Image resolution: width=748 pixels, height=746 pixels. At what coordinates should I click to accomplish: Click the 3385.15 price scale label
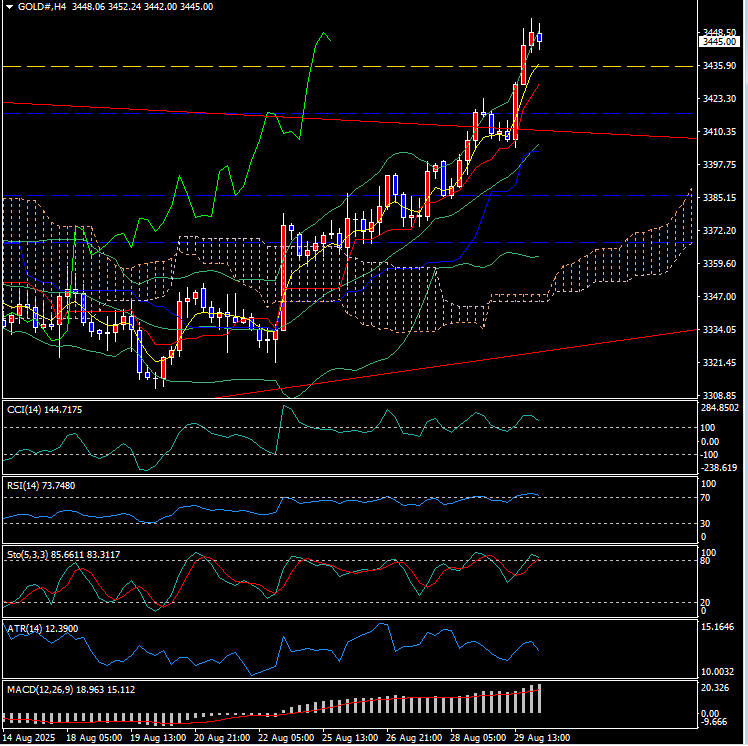click(x=719, y=197)
